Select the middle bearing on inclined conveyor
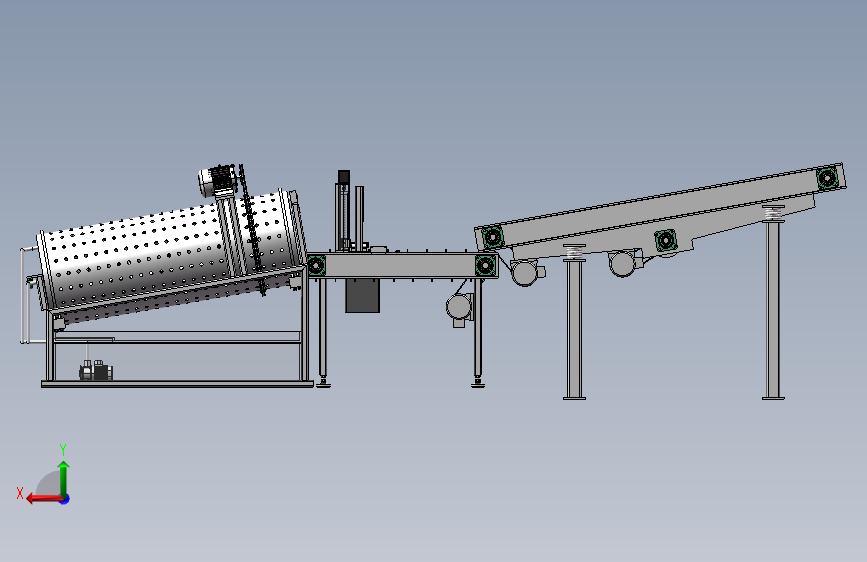The image size is (867, 562). pyautogui.click(x=666, y=241)
